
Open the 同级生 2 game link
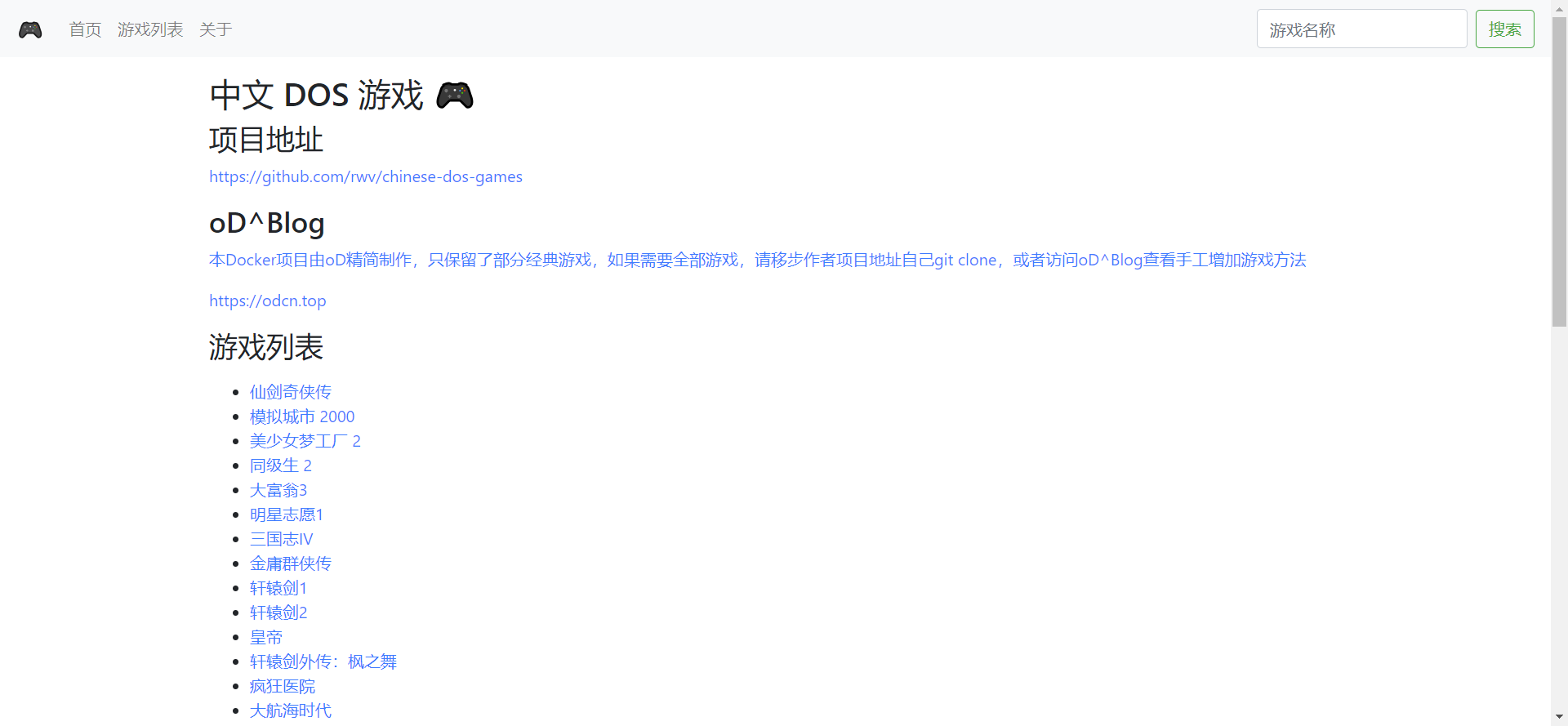(280, 465)
